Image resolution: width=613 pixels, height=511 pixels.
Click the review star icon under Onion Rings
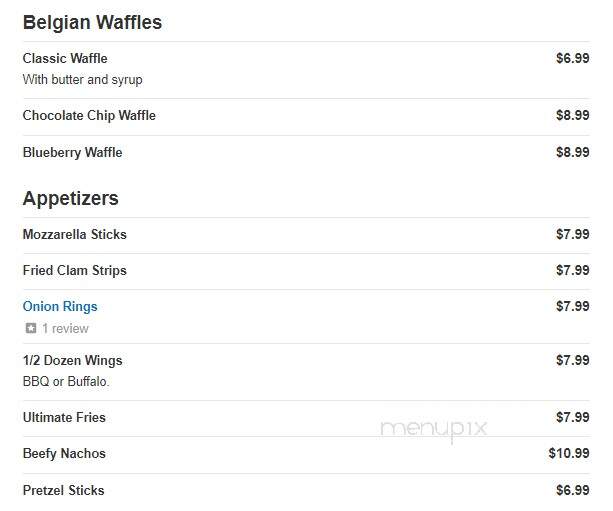tap(31, 328)
